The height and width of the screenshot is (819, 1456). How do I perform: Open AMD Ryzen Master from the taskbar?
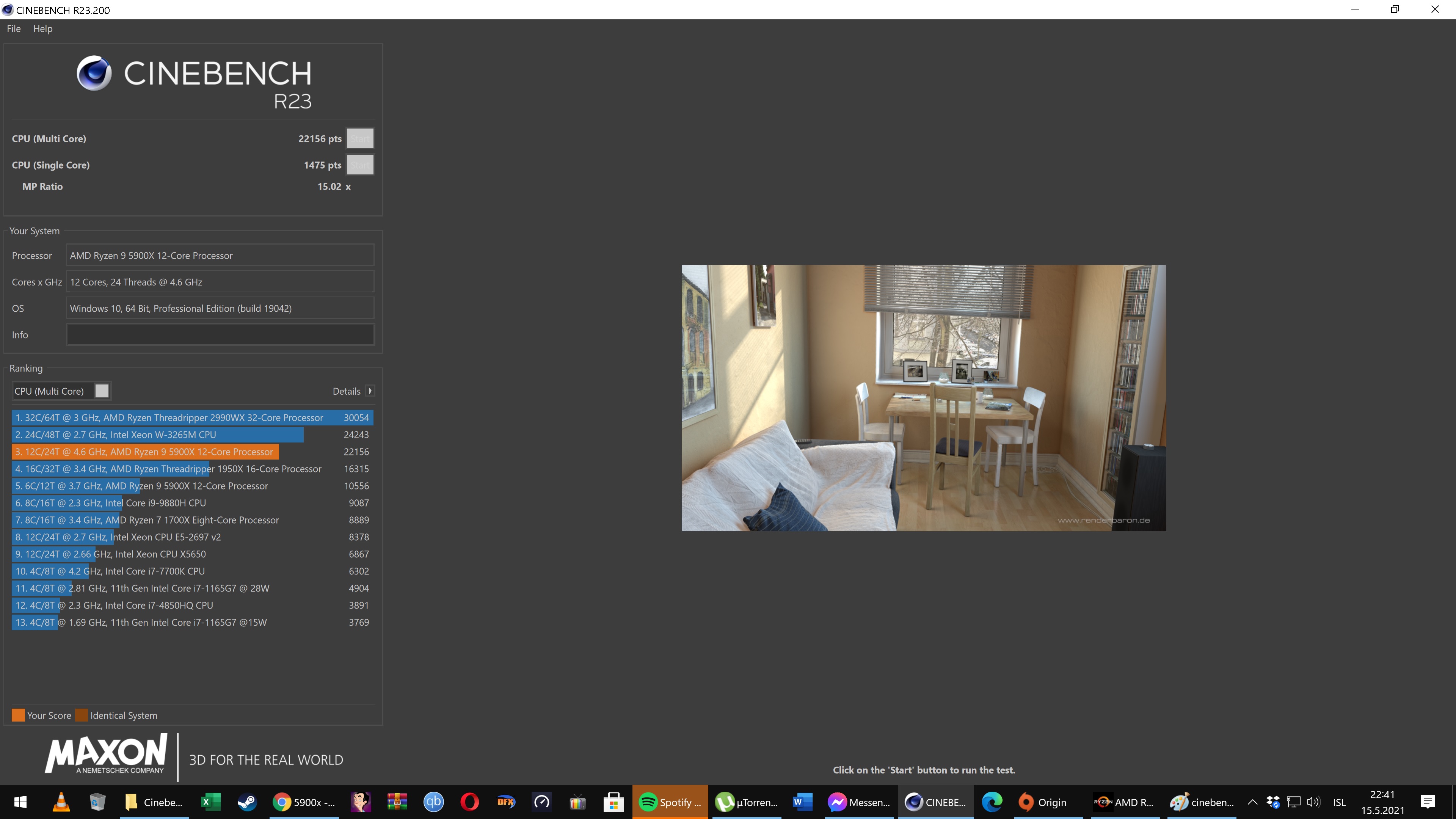tap(1122, 802)
